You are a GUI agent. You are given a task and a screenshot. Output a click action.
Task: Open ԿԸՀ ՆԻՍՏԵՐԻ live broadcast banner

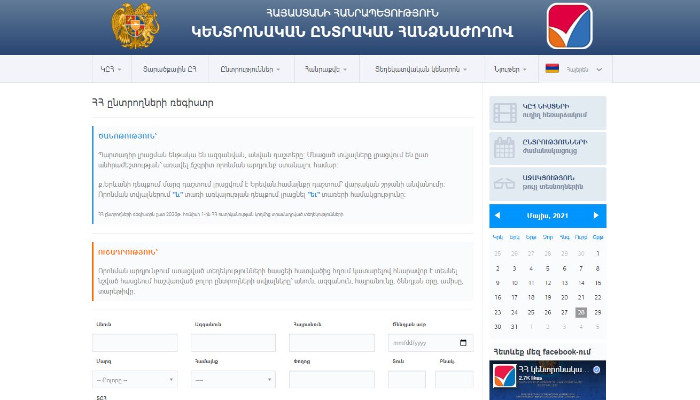(548, 112)
